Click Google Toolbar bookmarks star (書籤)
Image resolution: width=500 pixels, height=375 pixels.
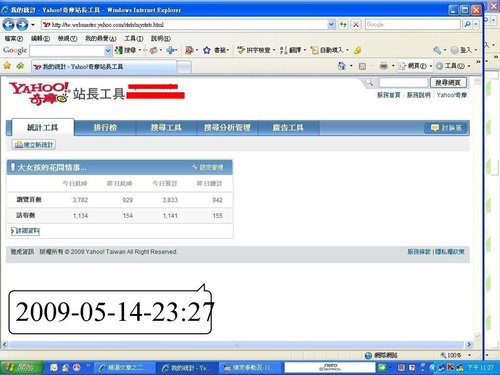pyautogui.click(x=216, y=50)
